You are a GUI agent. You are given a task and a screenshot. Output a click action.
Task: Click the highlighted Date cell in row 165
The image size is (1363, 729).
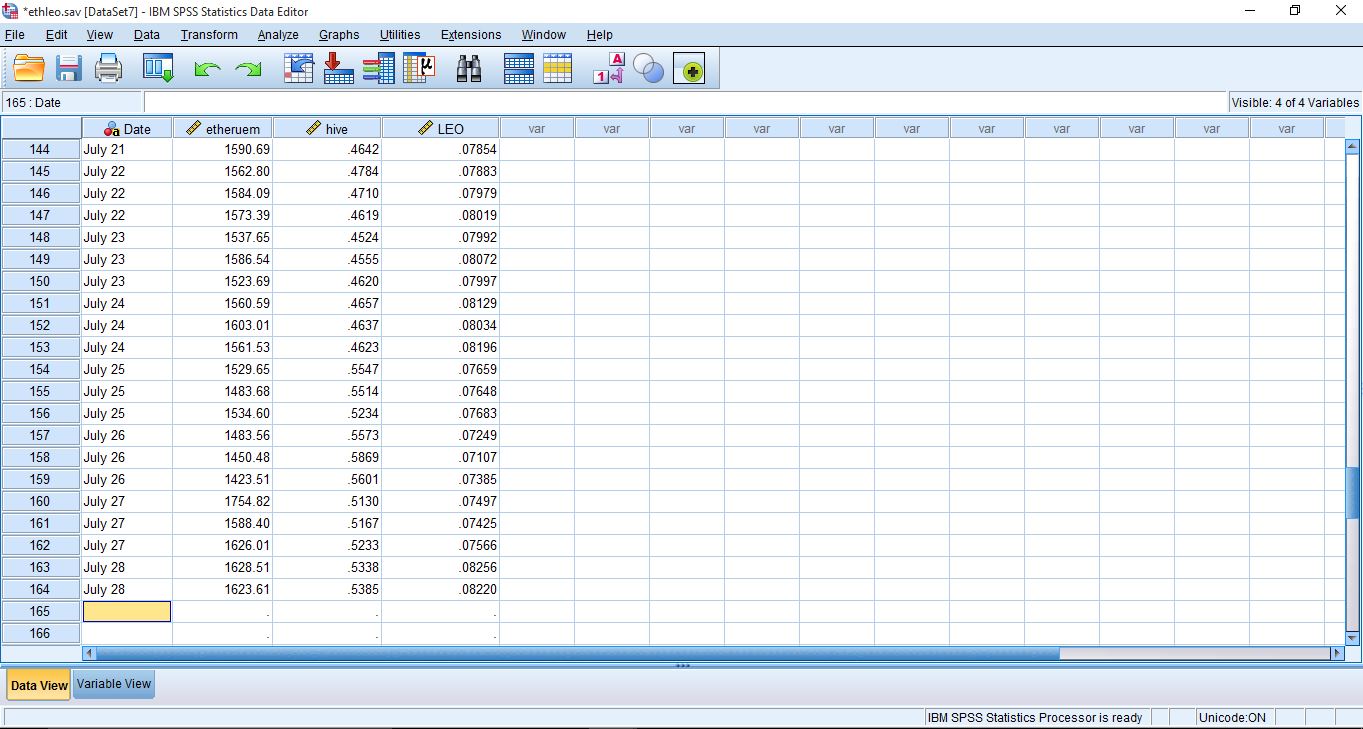point(127,611)
